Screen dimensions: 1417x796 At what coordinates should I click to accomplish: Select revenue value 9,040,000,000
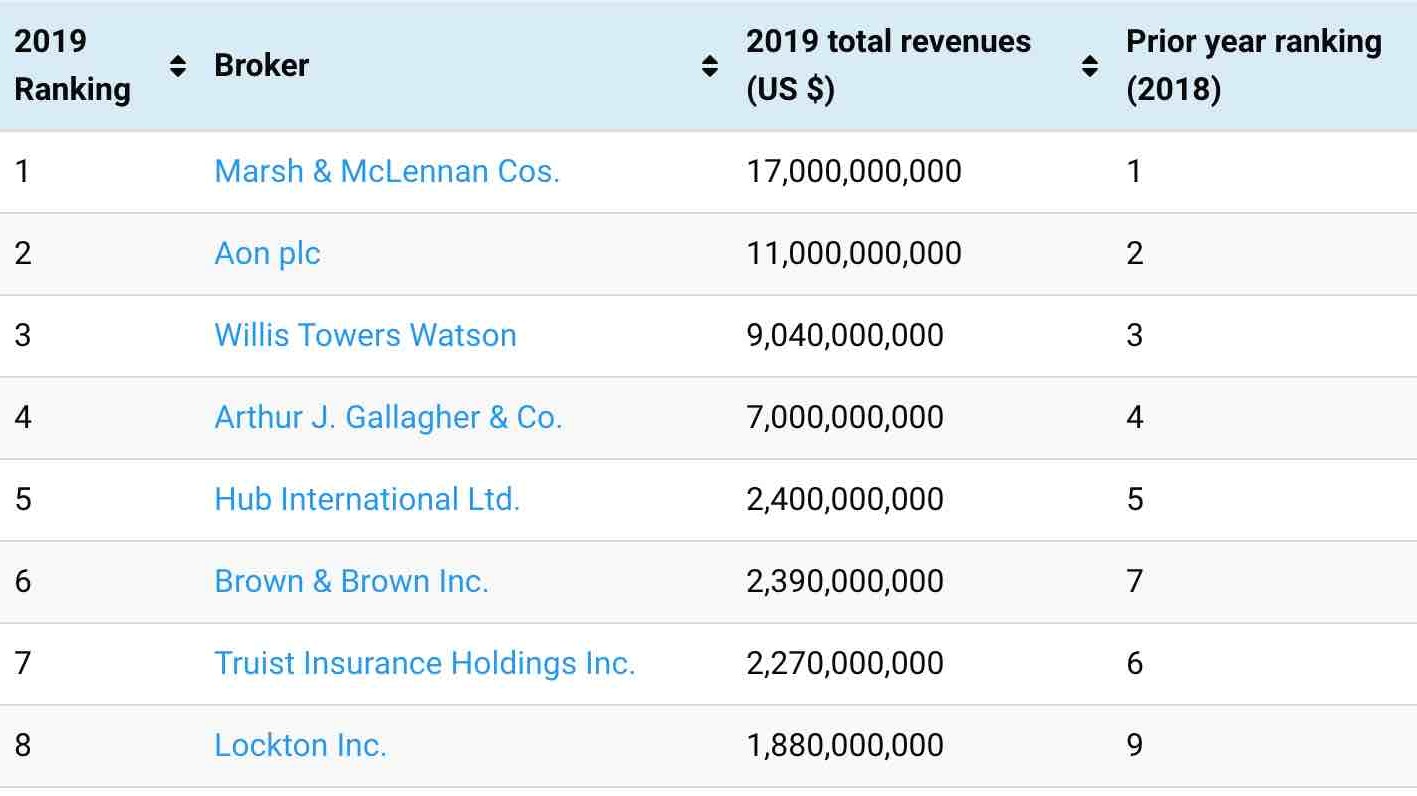coord(845,335)
